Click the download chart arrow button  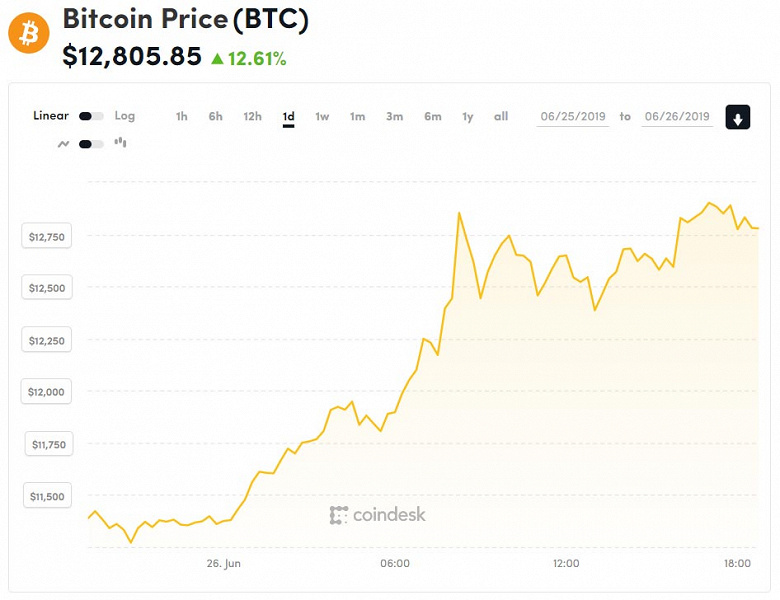coord(737,117)
